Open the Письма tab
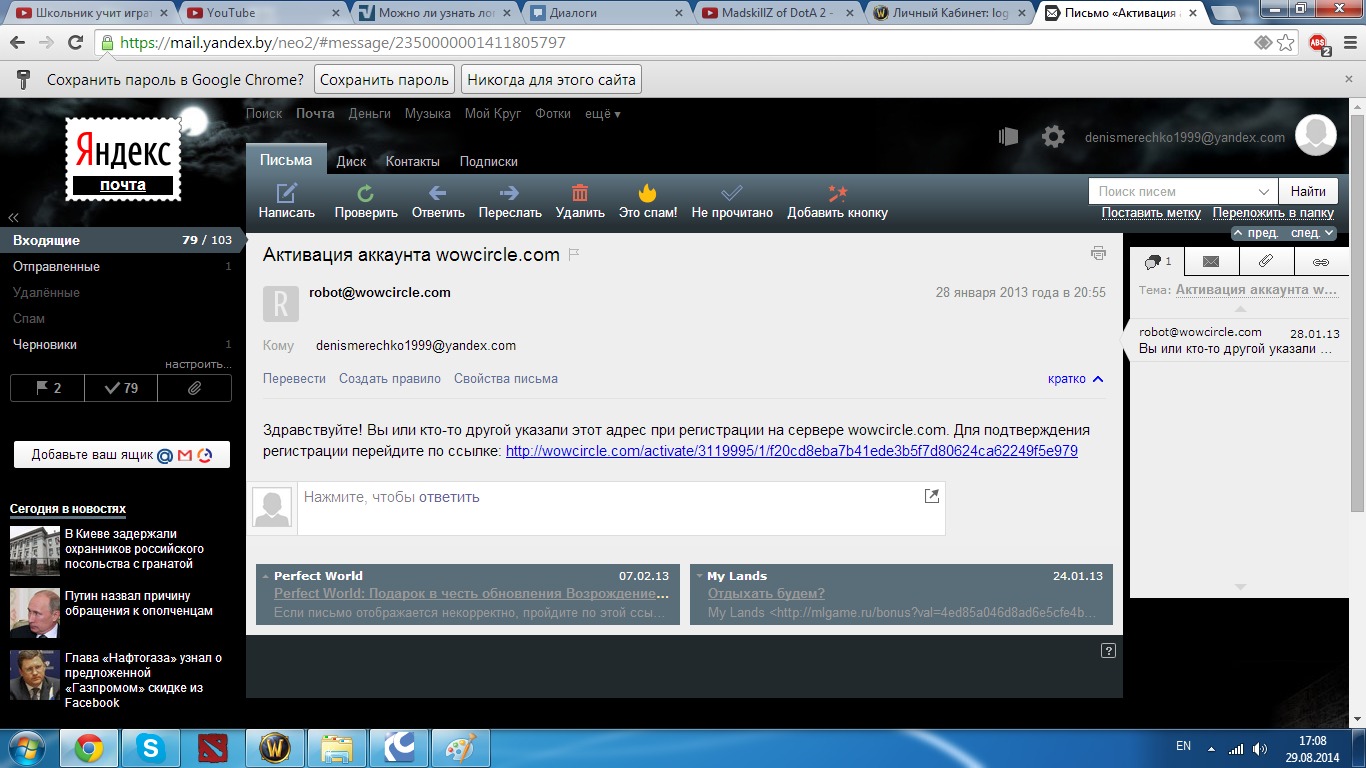This screenshot has width=1366, height=768. (286, 160)
